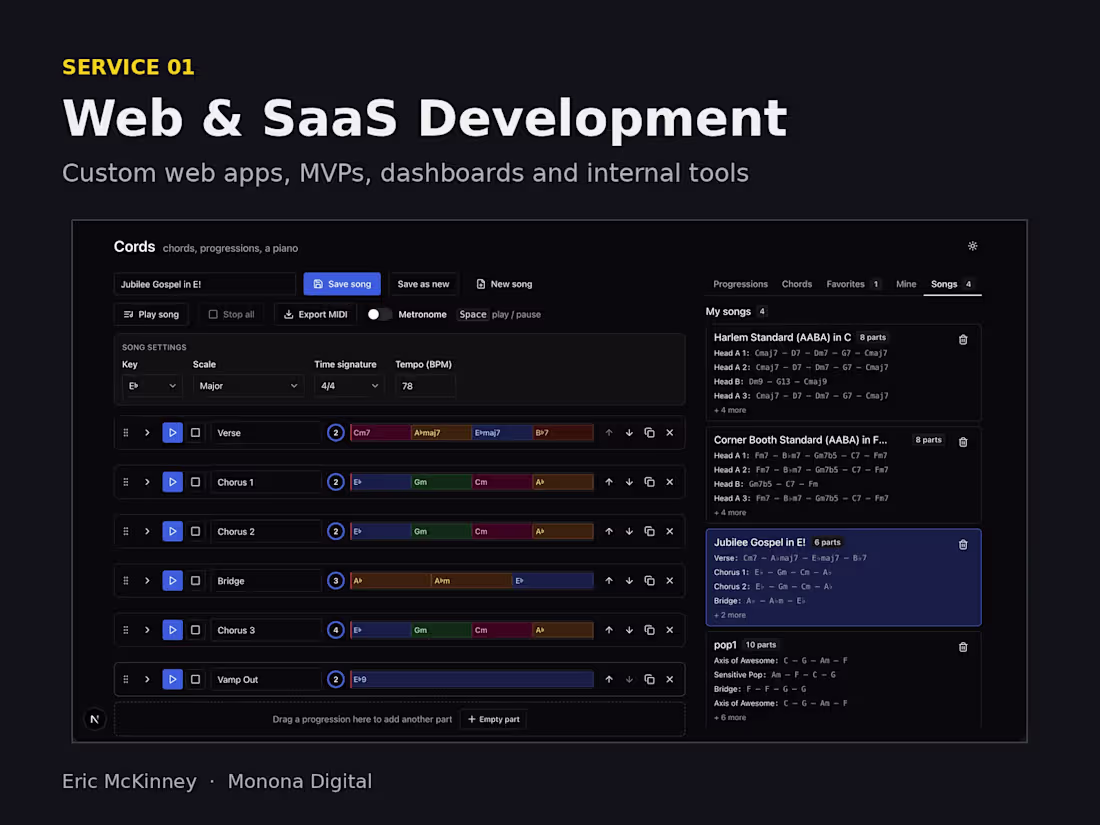Switch to the Progressions tab
This screenshot has height=825, width=1100.
click(x=740, y=284)
